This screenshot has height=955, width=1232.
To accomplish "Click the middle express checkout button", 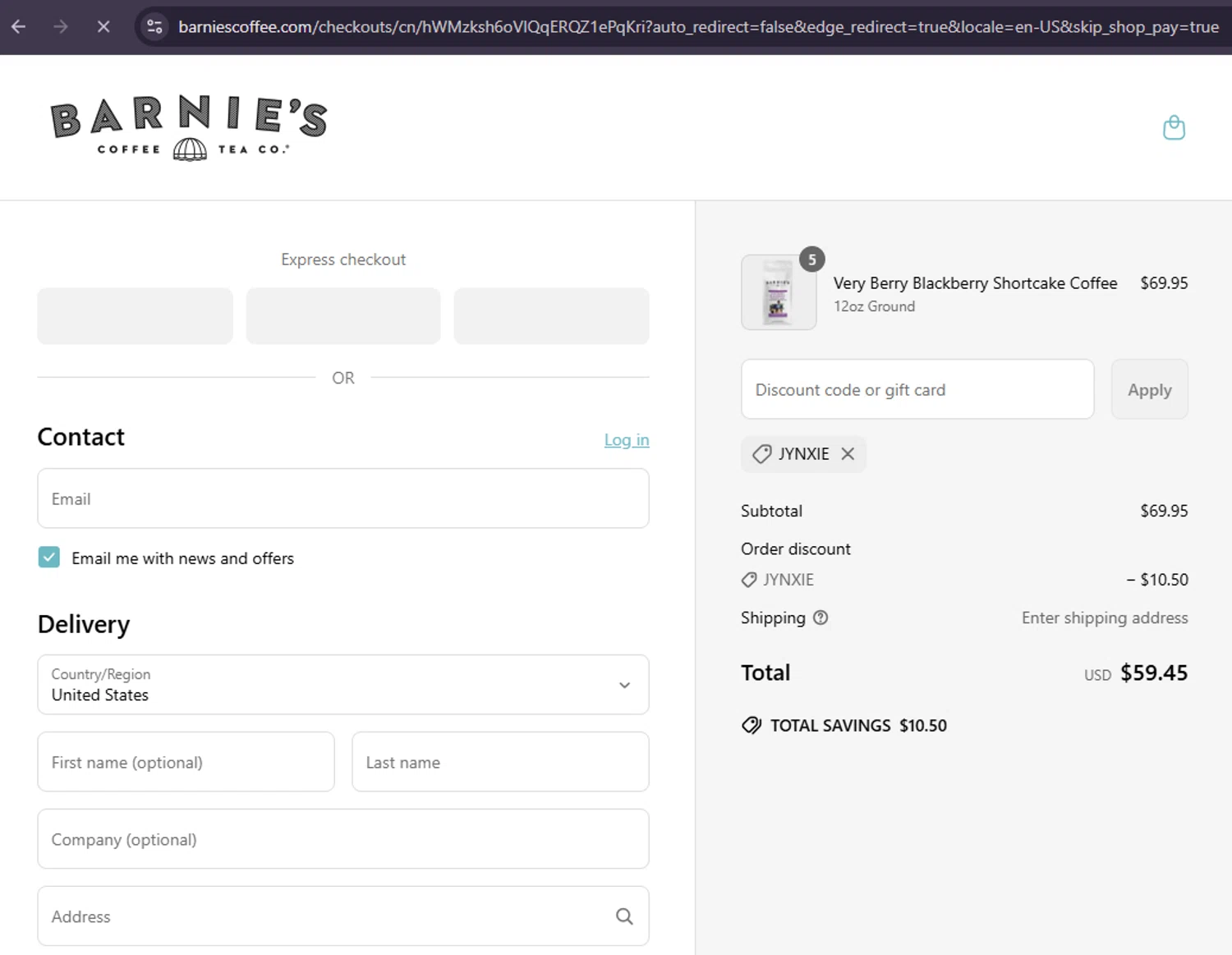I will pyautogui.click(x=343, y=316).
